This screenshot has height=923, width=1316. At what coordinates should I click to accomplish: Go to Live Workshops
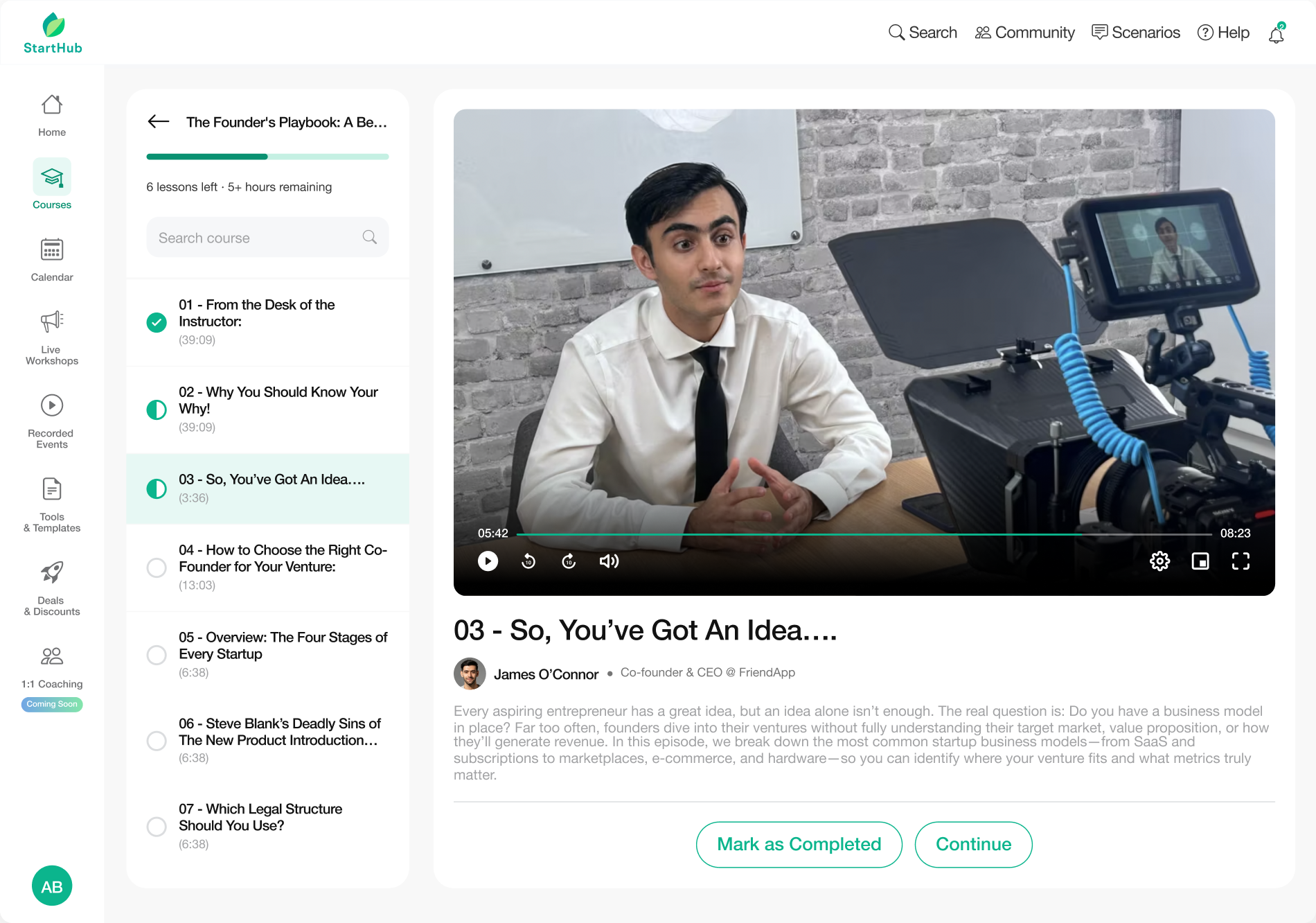pyautogui.click(x=51, y=333)
